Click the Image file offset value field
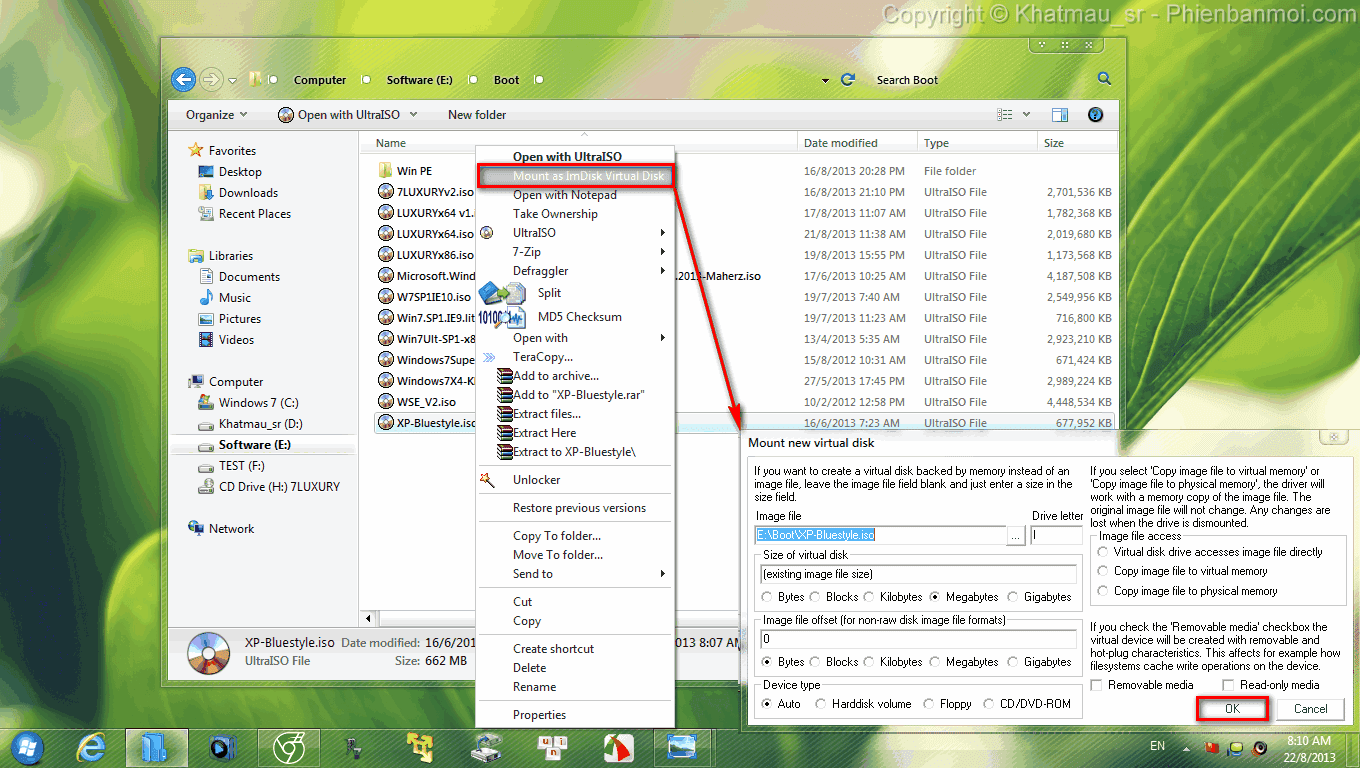The width and height of the screenshot is (1360, 768). (918, 638)
